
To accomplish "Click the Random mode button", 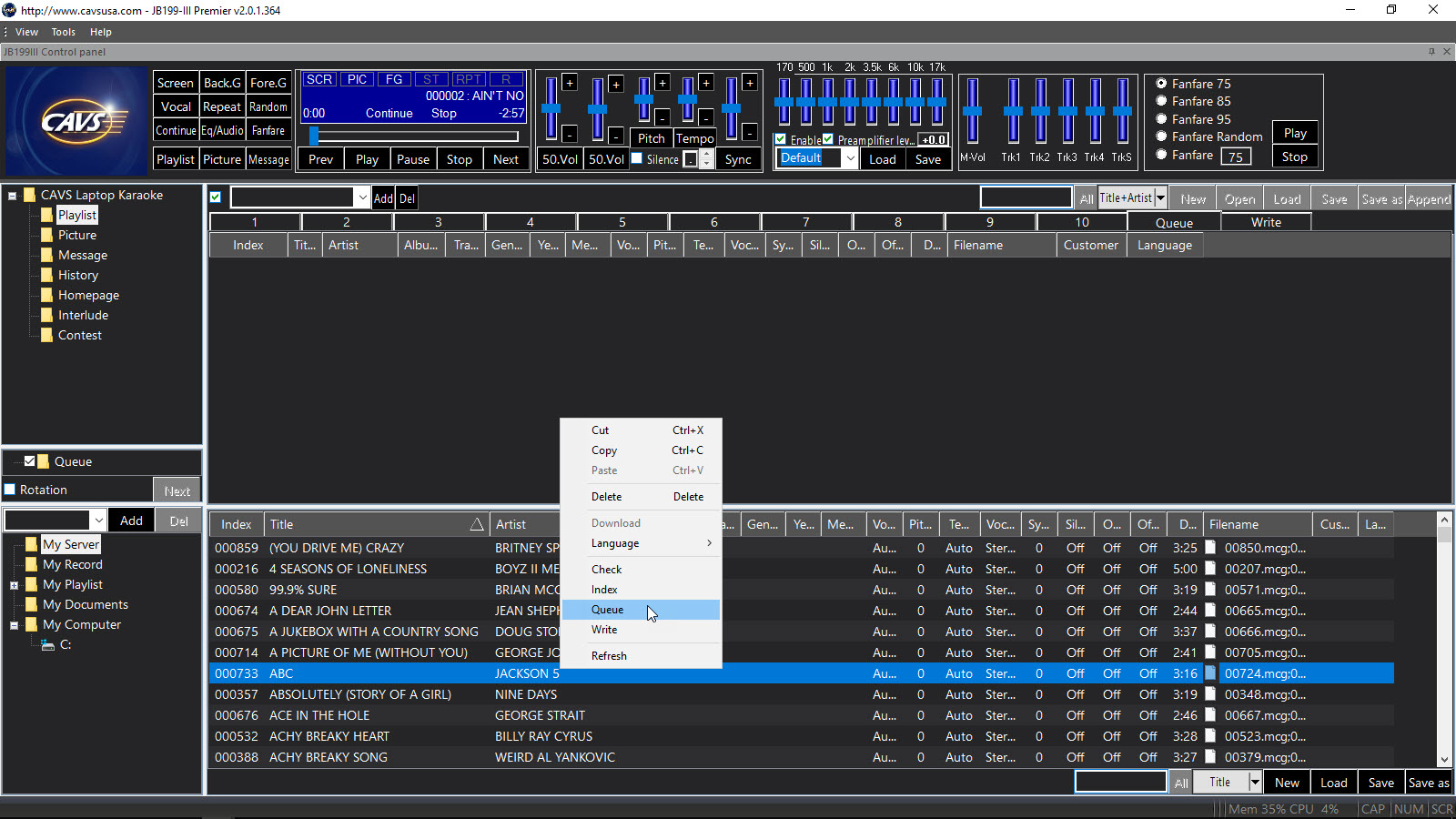I will point(268,106).
